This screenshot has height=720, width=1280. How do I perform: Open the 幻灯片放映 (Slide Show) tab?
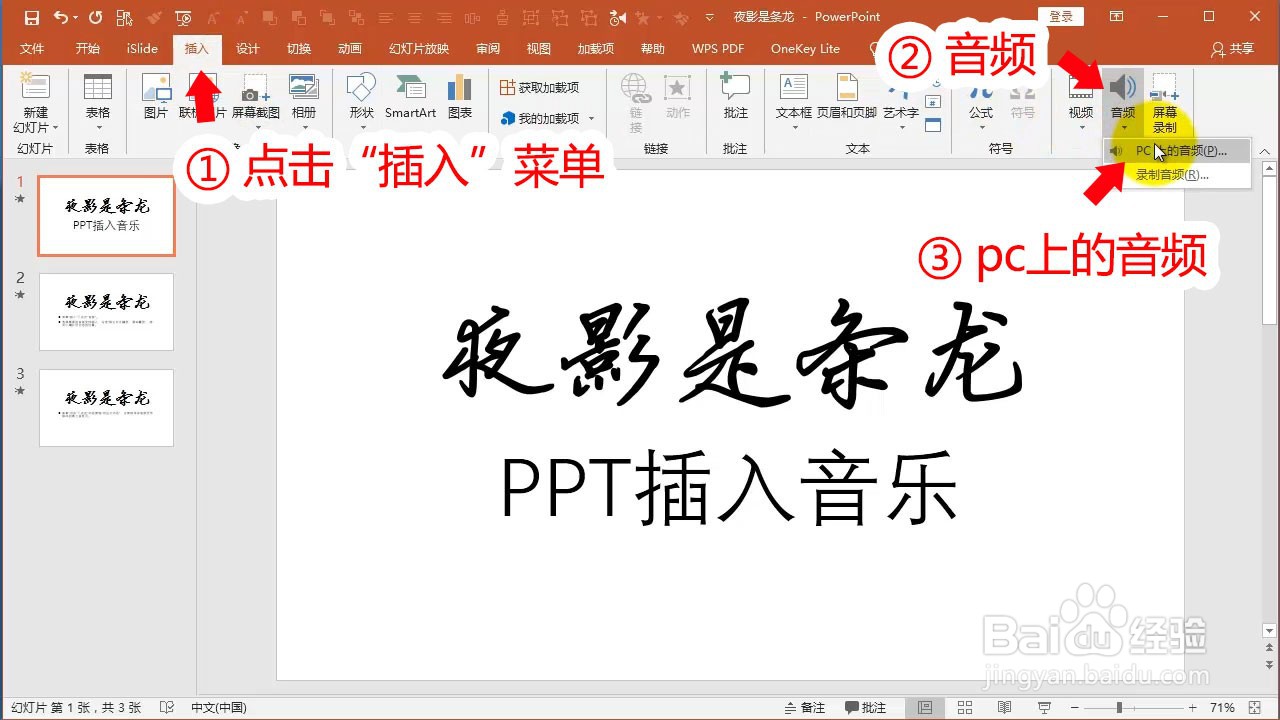pyautogui.click(x=418, y=49)
